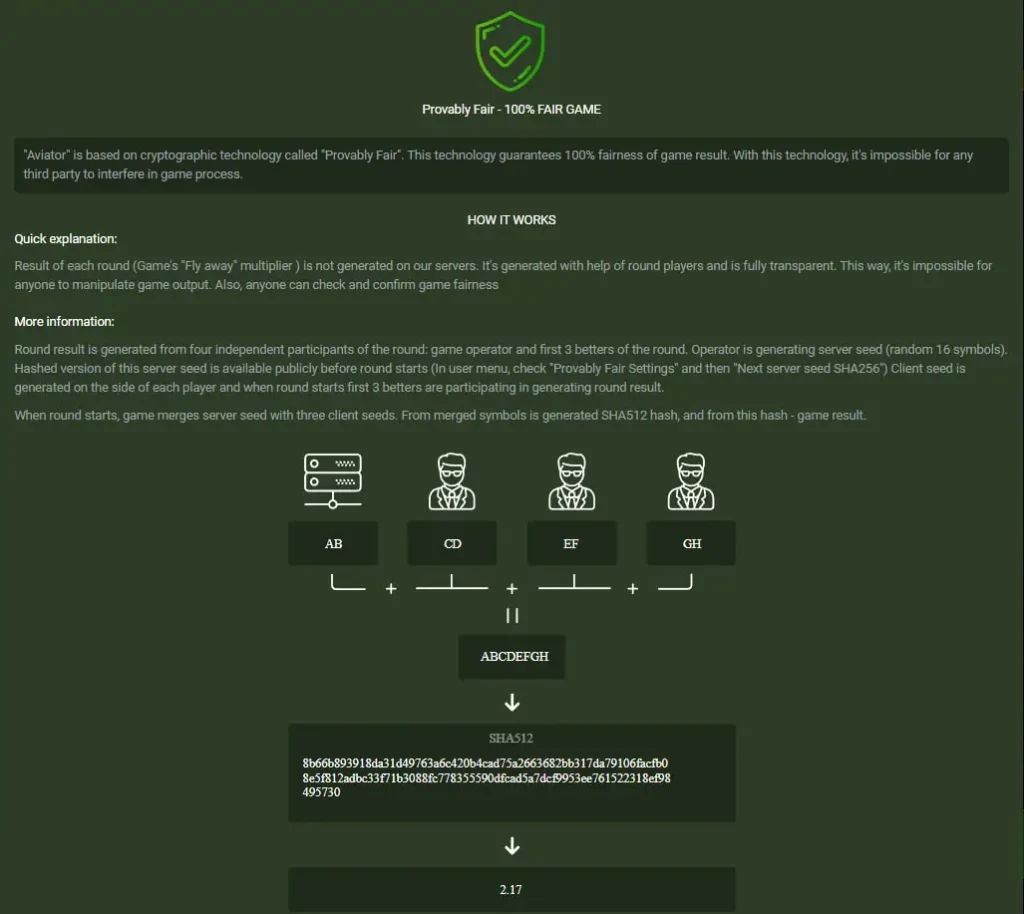Click the 2.17 game result box
1024x914 pixels.
click(512, 889)
